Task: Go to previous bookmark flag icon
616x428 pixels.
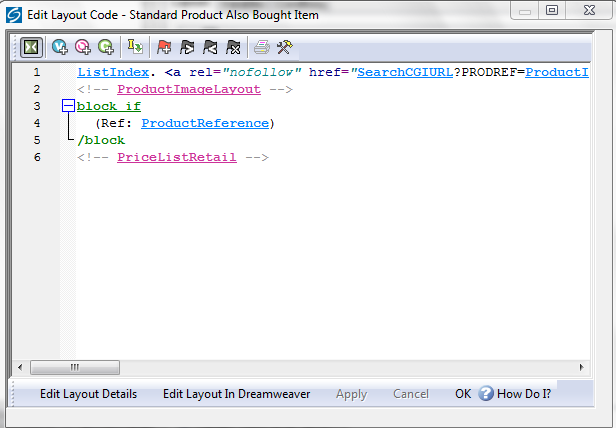Action: click(x=210, y=46)
